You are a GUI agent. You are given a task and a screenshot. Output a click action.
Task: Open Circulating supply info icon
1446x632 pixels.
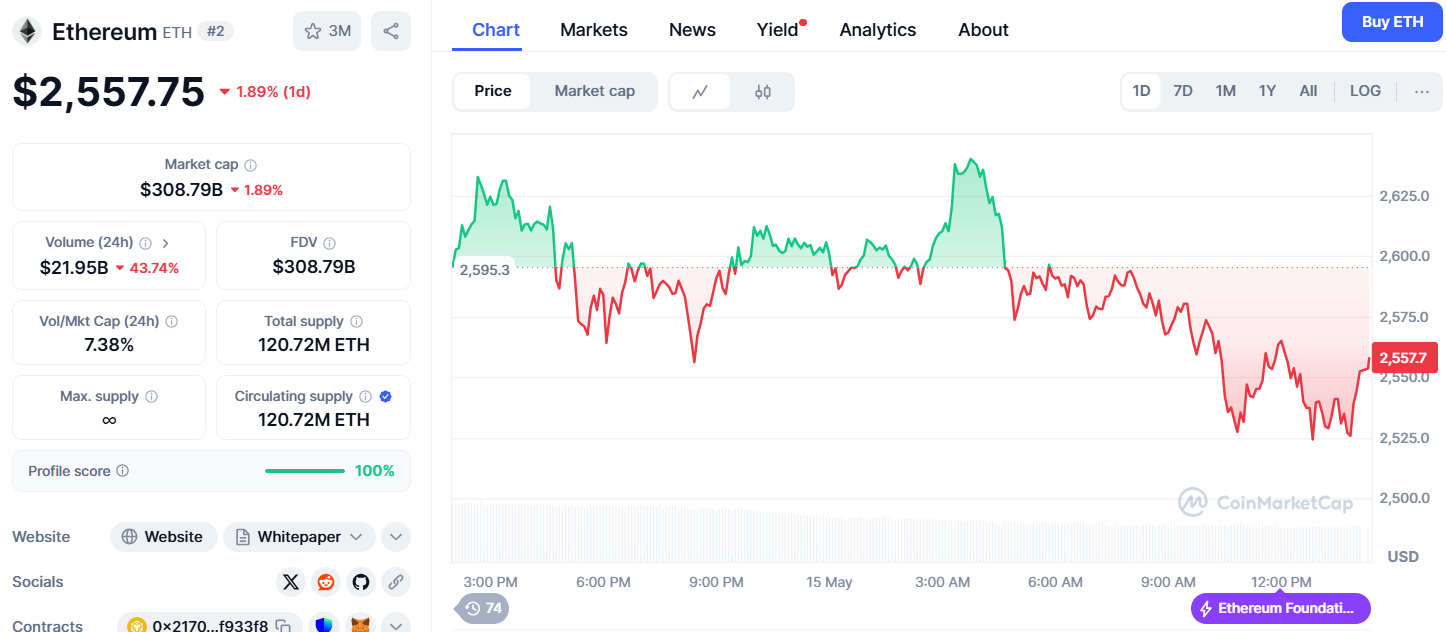tap(365, 397)
